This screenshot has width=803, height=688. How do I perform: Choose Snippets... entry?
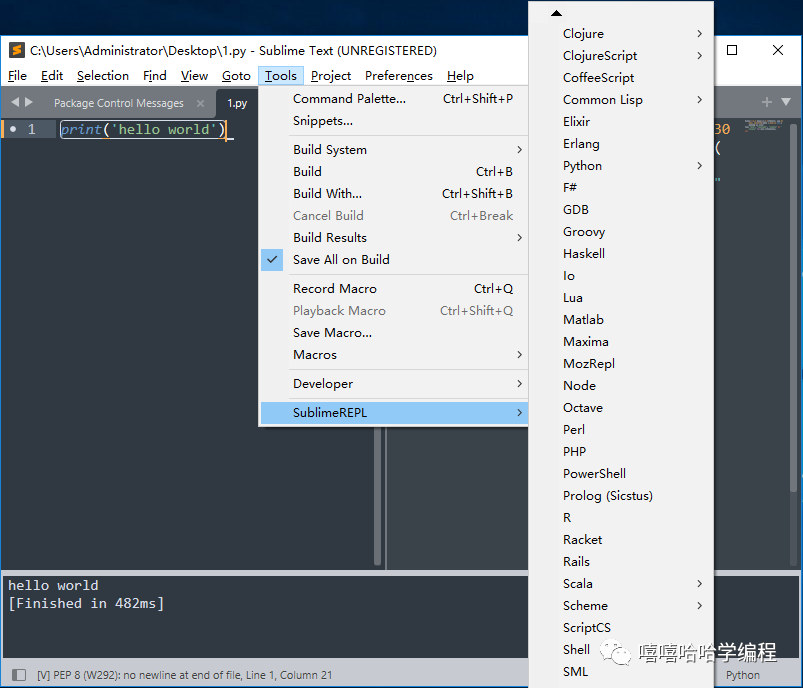tap(394, 120)
